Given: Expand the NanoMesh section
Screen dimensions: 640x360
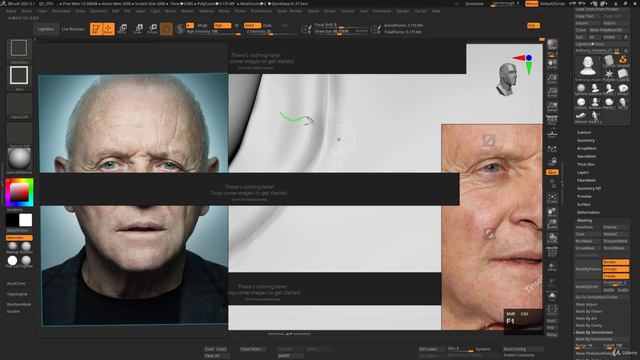Looking at the screenshot, I should point(587,156).
